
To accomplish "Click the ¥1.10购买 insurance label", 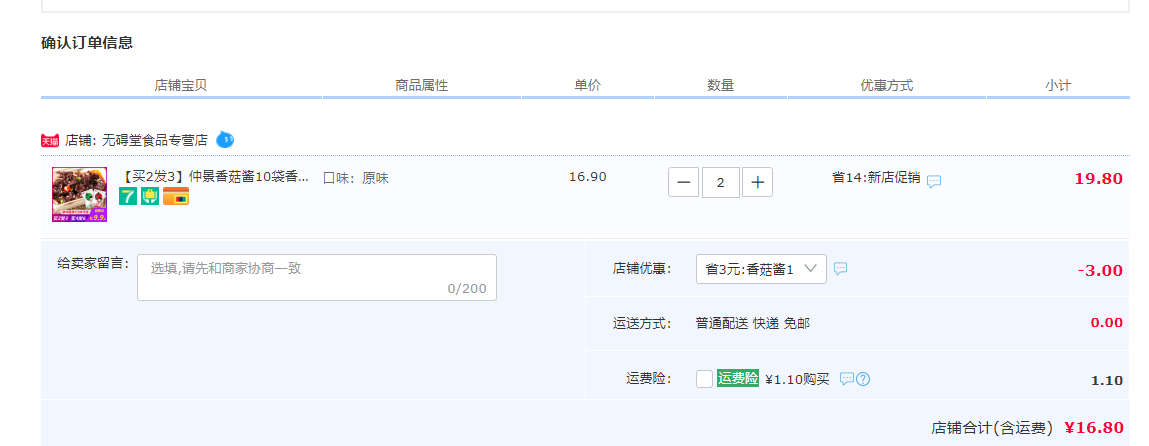I will pyautogui.click(x=797, y=379).
